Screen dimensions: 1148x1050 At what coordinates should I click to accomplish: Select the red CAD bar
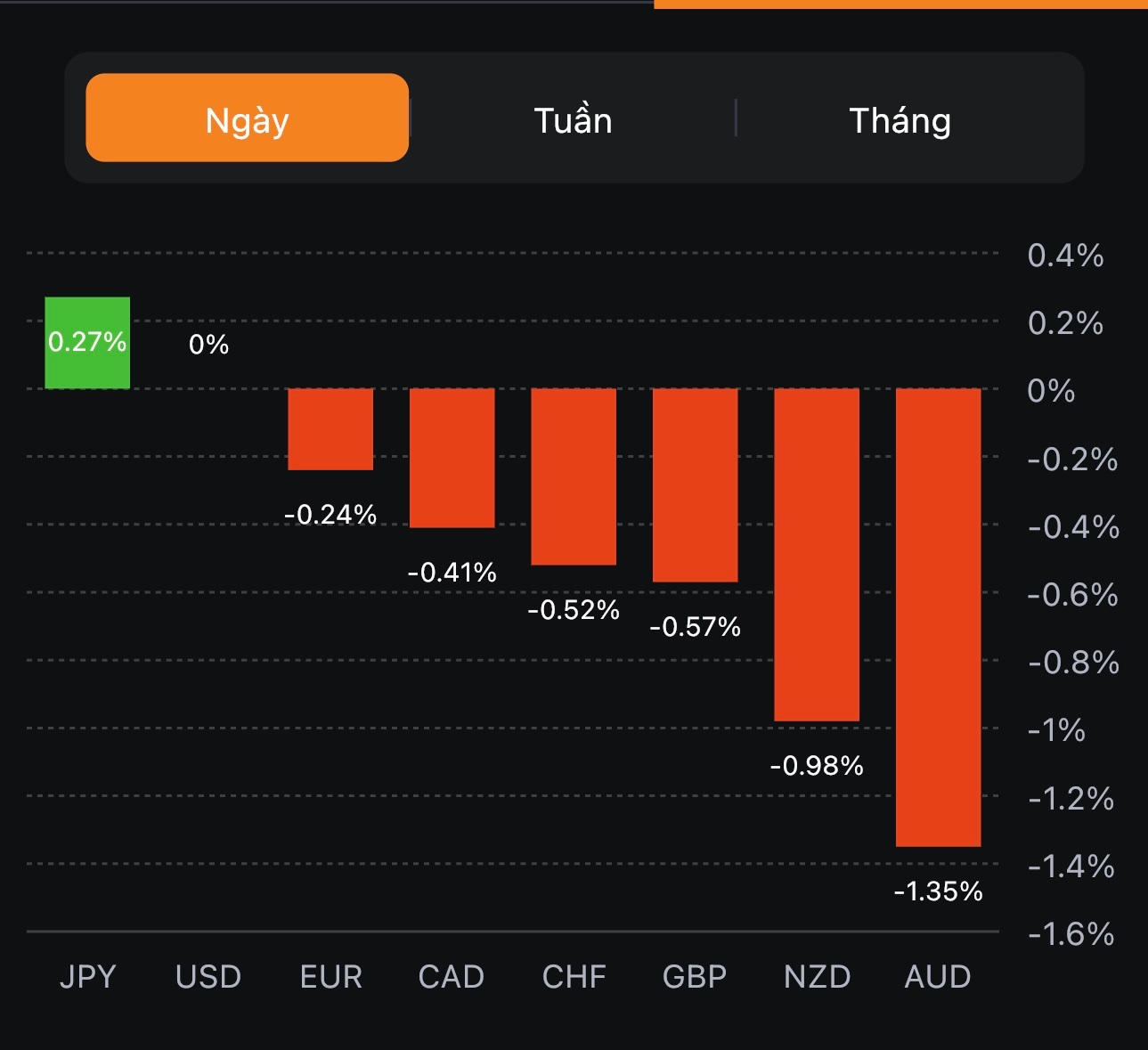coord(452,458)
